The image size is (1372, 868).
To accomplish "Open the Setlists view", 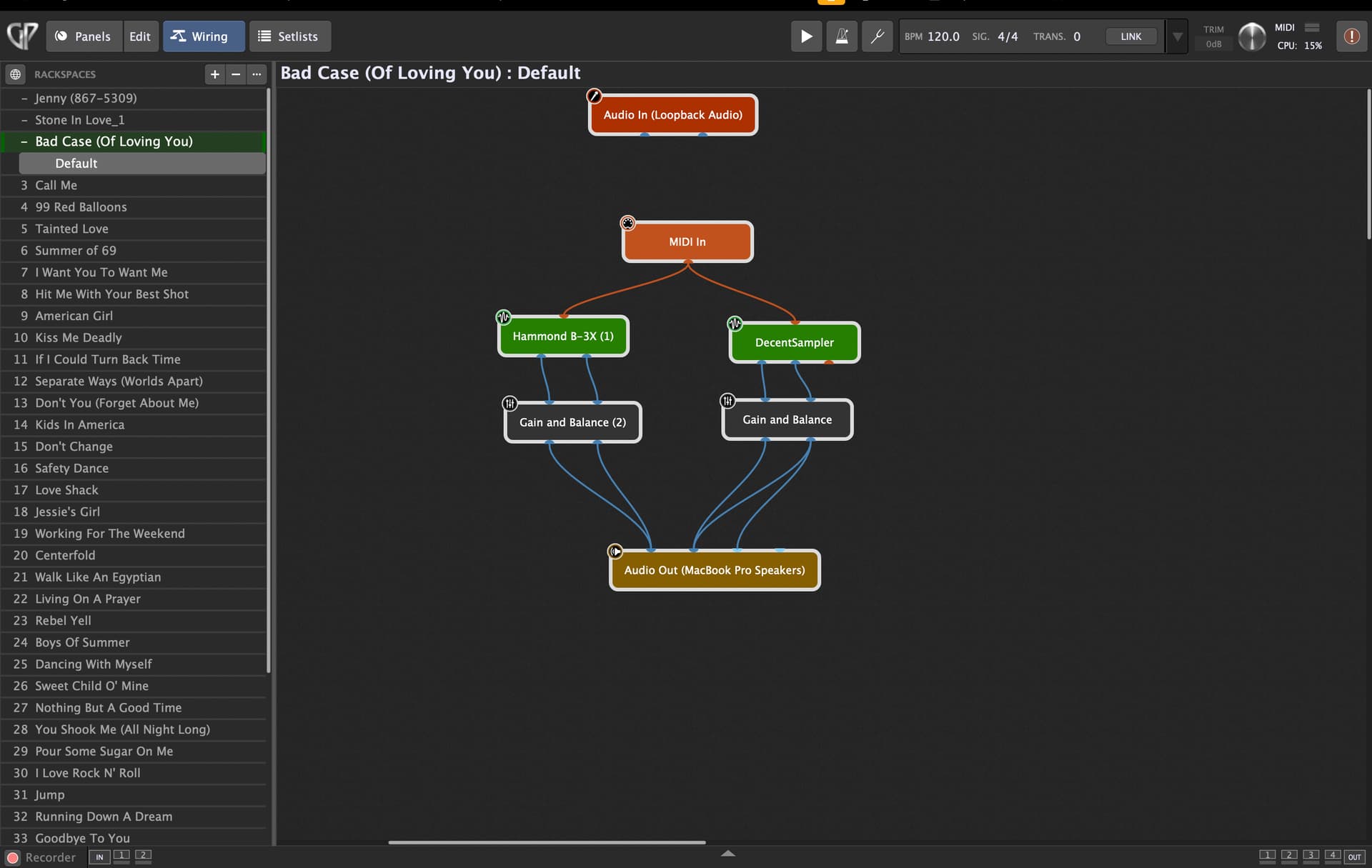I will [x=289, y=36].
